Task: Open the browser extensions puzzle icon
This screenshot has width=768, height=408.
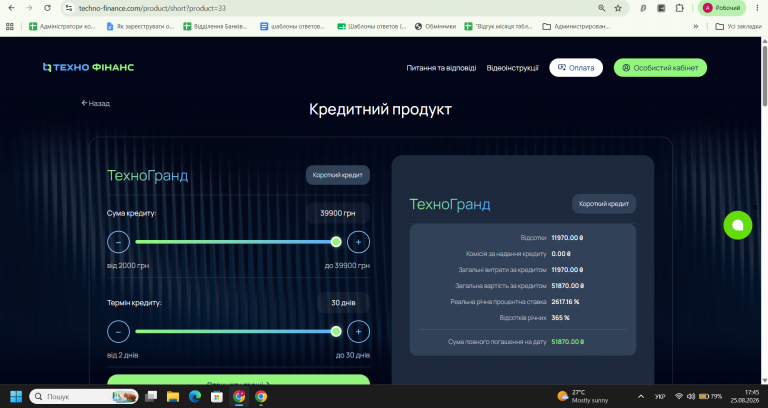Action: 679,8
